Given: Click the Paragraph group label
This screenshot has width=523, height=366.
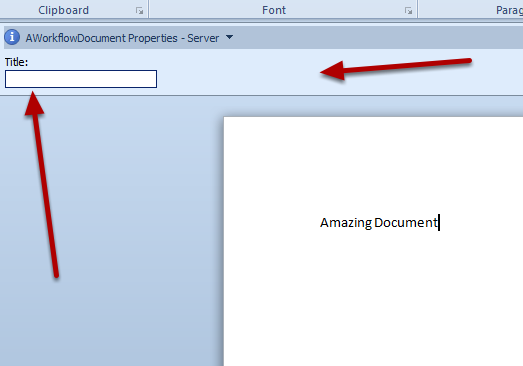Looking at the screenshot, I should pos(509,10).
